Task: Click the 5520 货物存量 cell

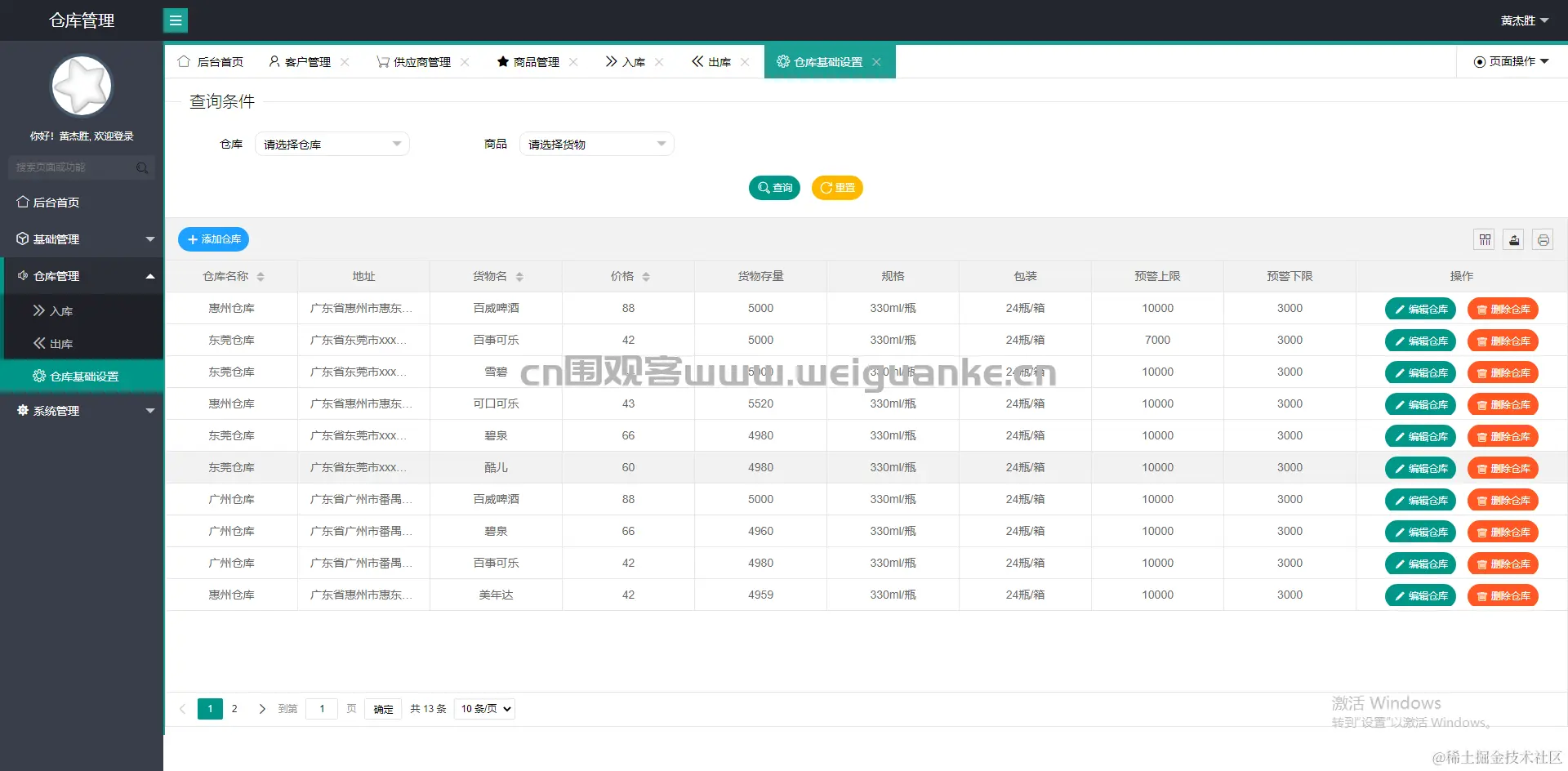Action: pos(760,404)
